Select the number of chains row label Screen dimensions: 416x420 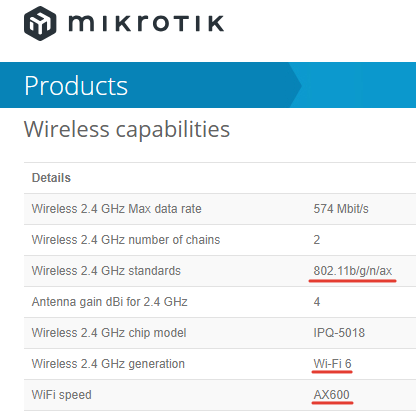[126, 240]
